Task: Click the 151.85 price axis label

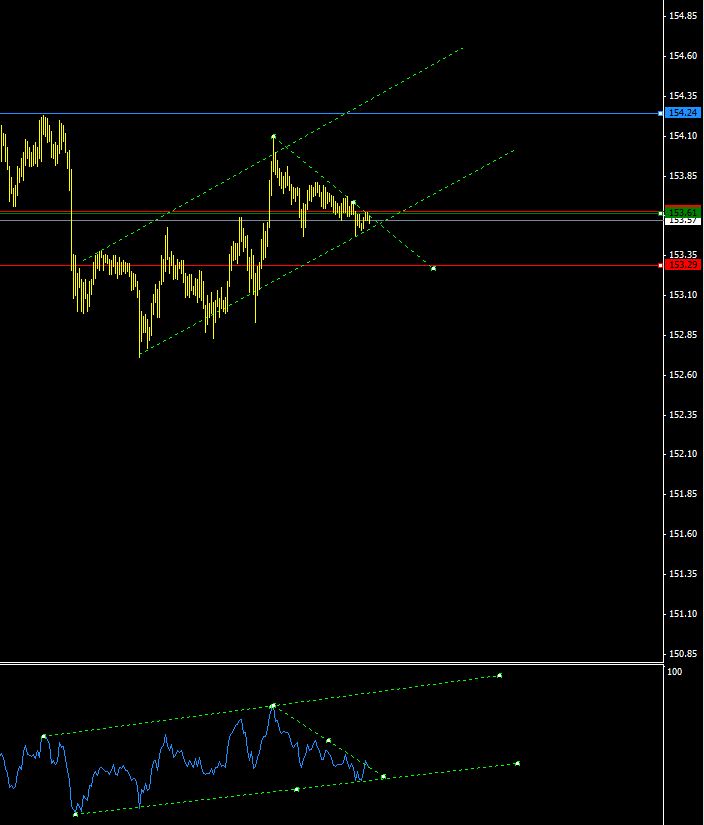Action: point(683,494)
